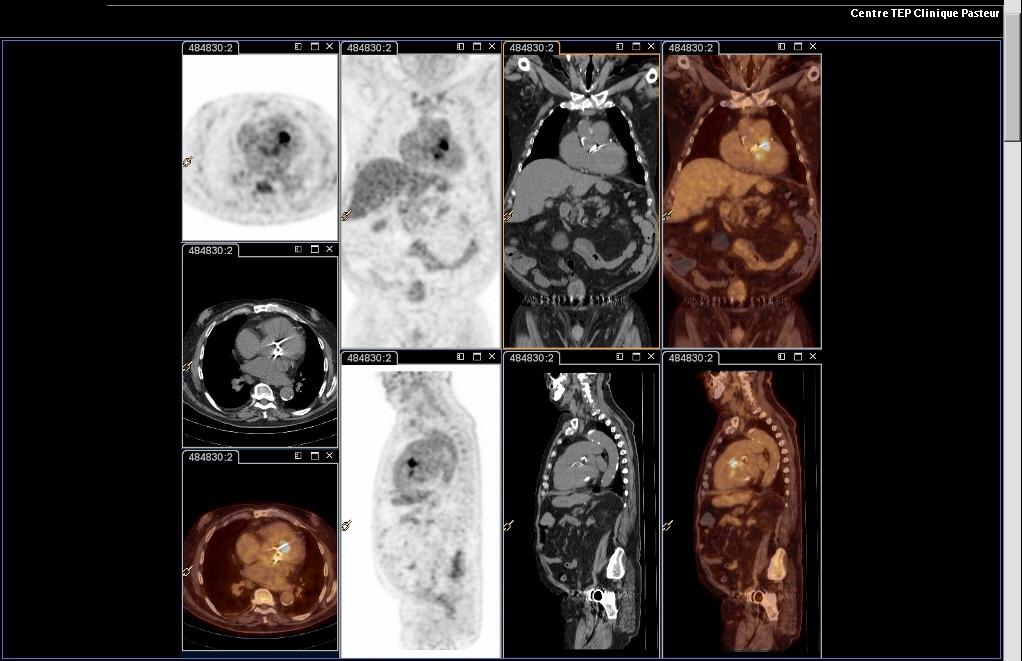Click the marker icon on the sagittal fused image edge

(x=667, y=525)
